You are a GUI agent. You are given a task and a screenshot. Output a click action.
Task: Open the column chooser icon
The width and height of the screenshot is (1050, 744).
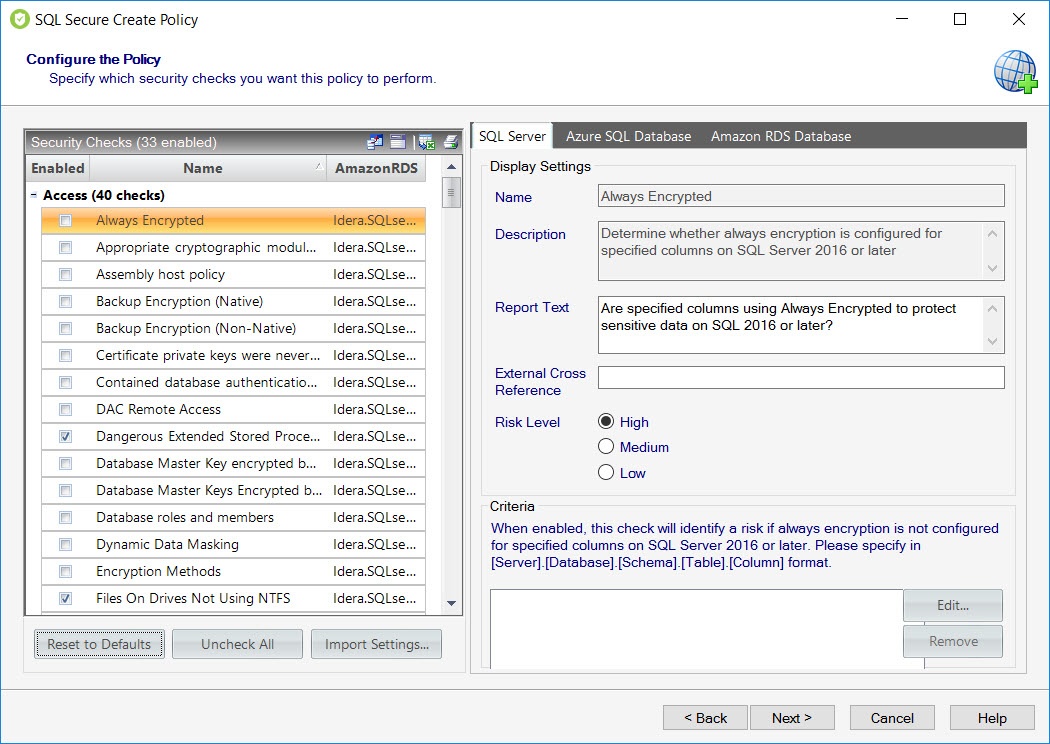(x=375, y=142)
